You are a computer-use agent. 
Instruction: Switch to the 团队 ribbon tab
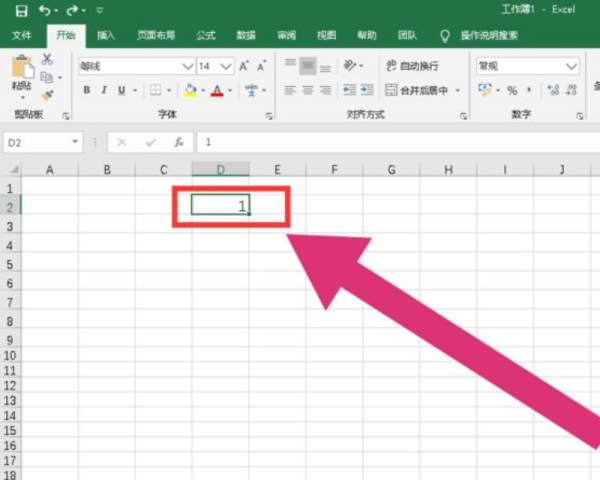coord(407,36)
